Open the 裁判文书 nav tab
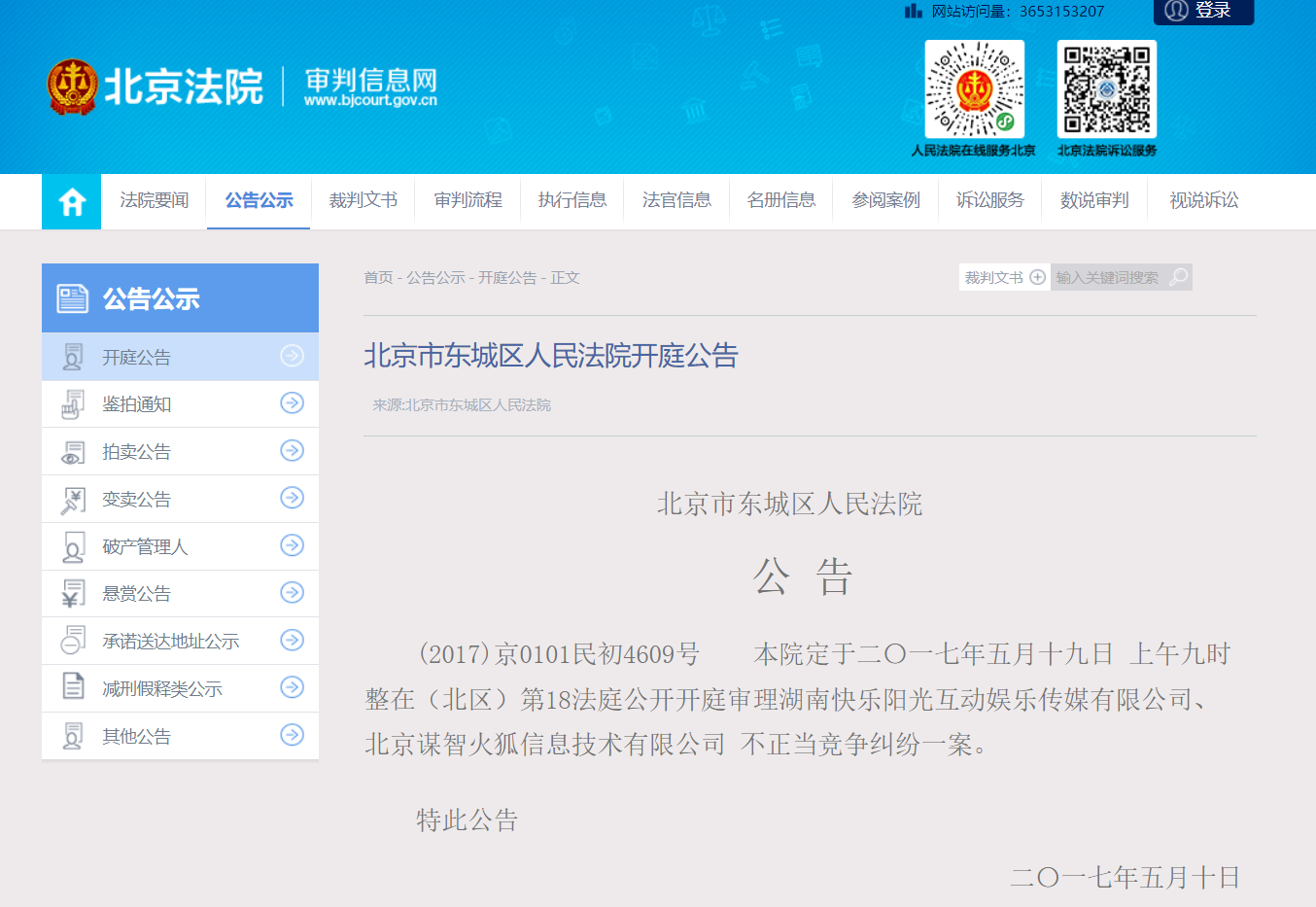Image resolution: width=1316 pixels, height=907 pixels. pos(364,200)
